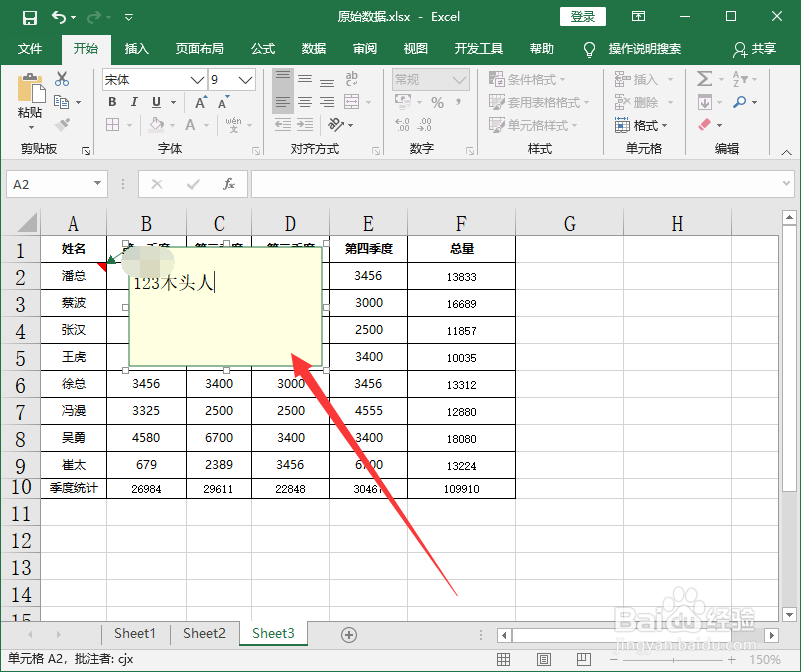
Task: Add a new sheet with plus button
Action: (x=349, y=635)
